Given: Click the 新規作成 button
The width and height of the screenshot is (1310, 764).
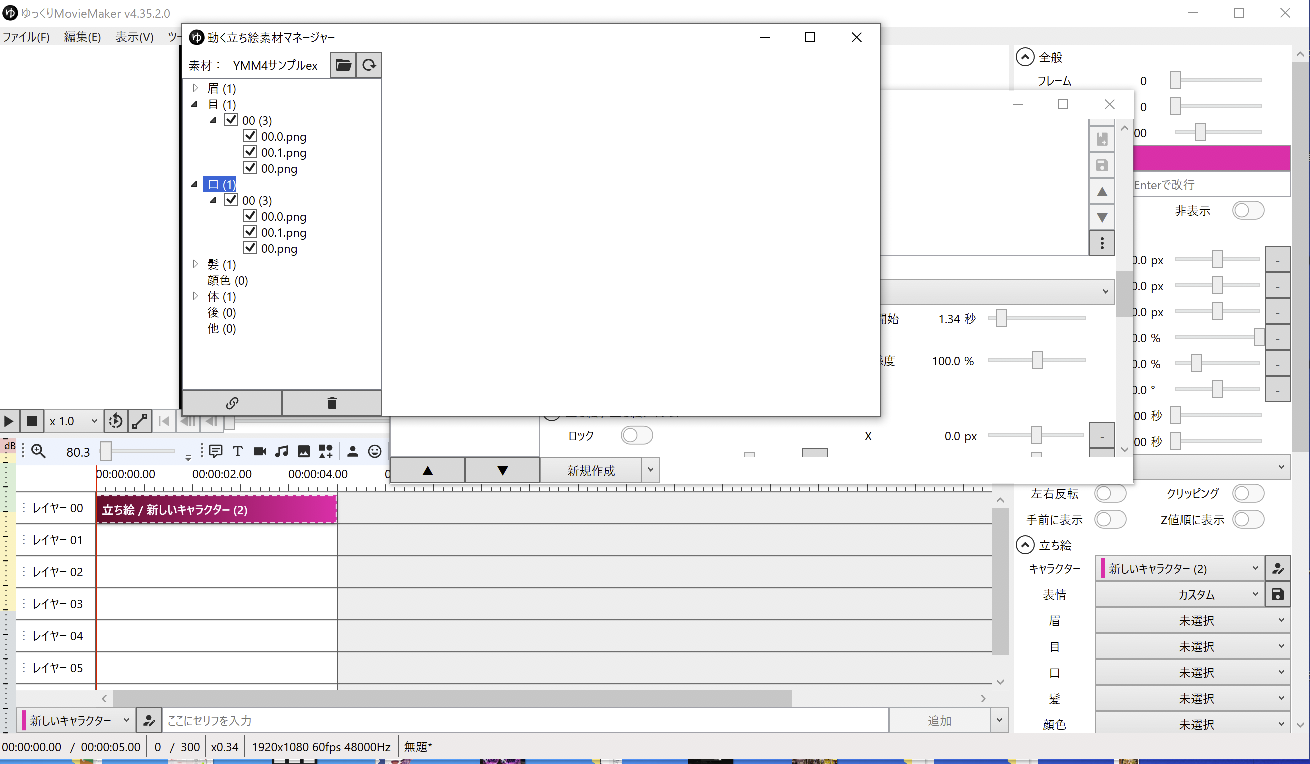Looking at the screenshot, I should click(590, 470).
